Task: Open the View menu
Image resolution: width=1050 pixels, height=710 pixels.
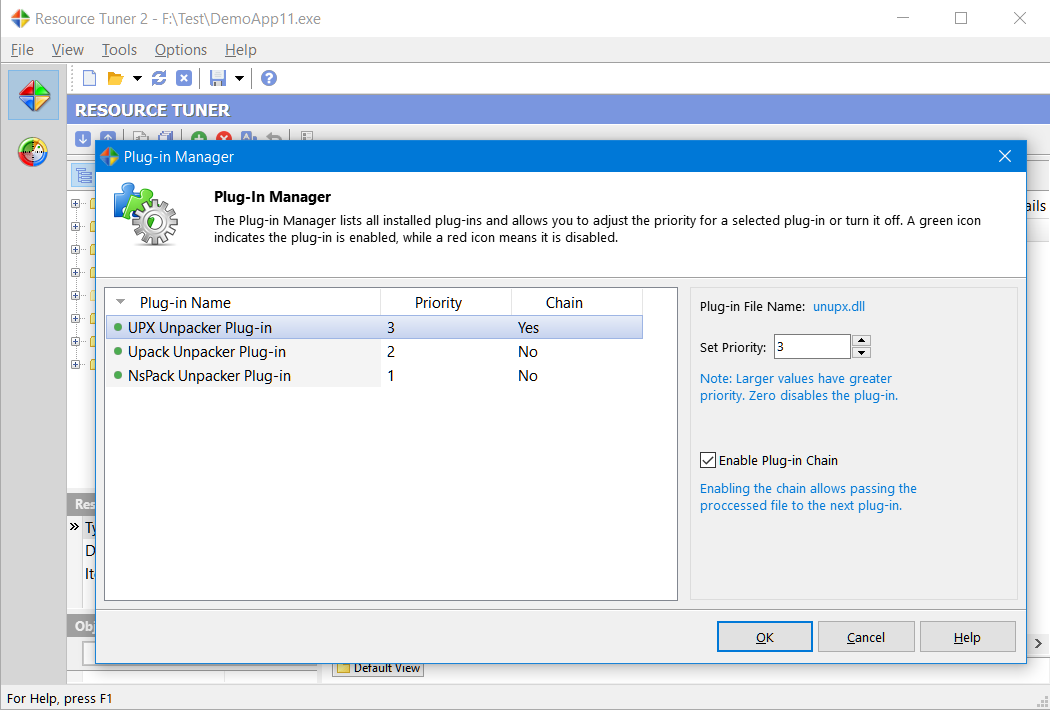Action: click(68, 50)
